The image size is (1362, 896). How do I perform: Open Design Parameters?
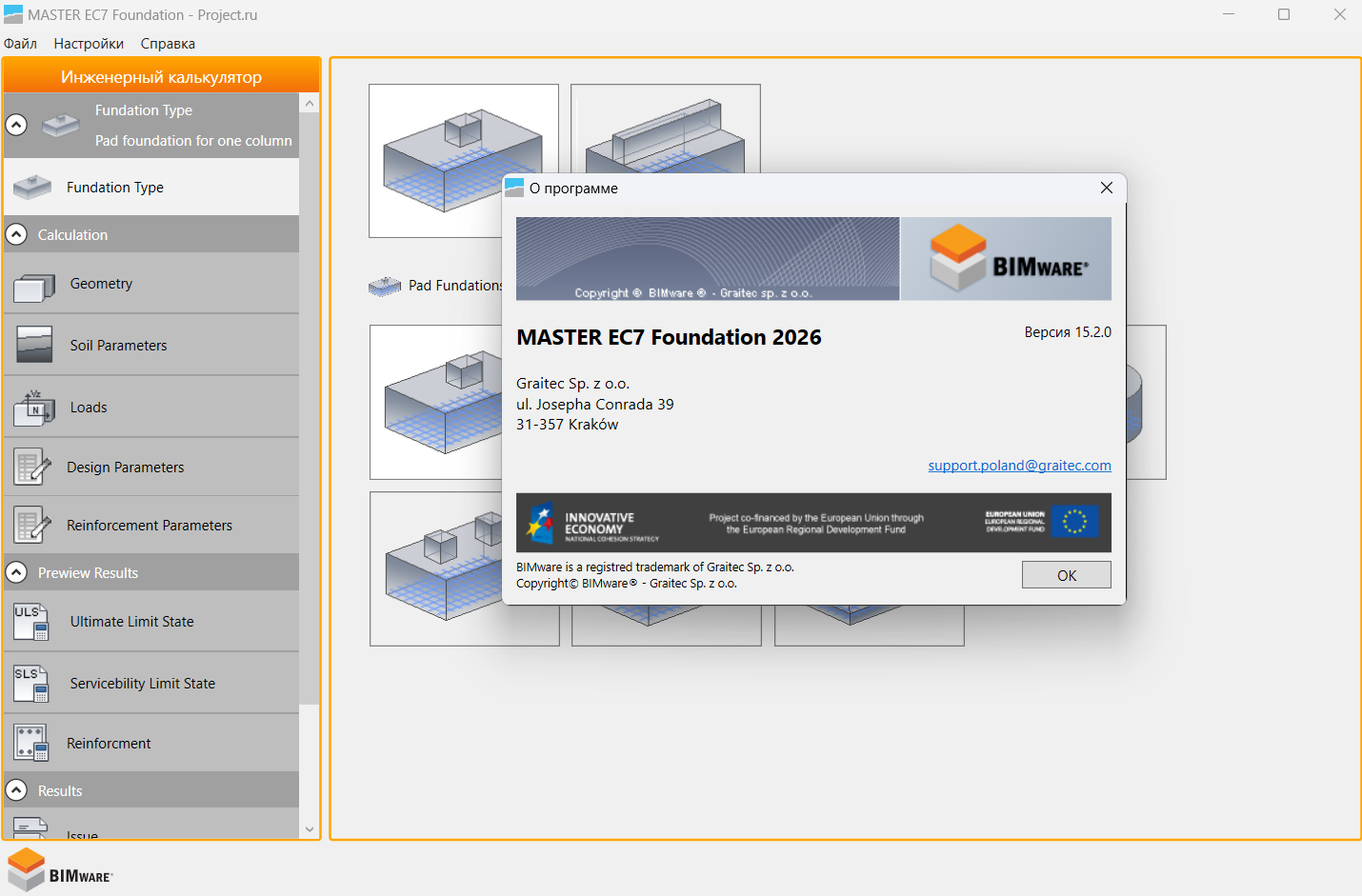tap(151, 468)
